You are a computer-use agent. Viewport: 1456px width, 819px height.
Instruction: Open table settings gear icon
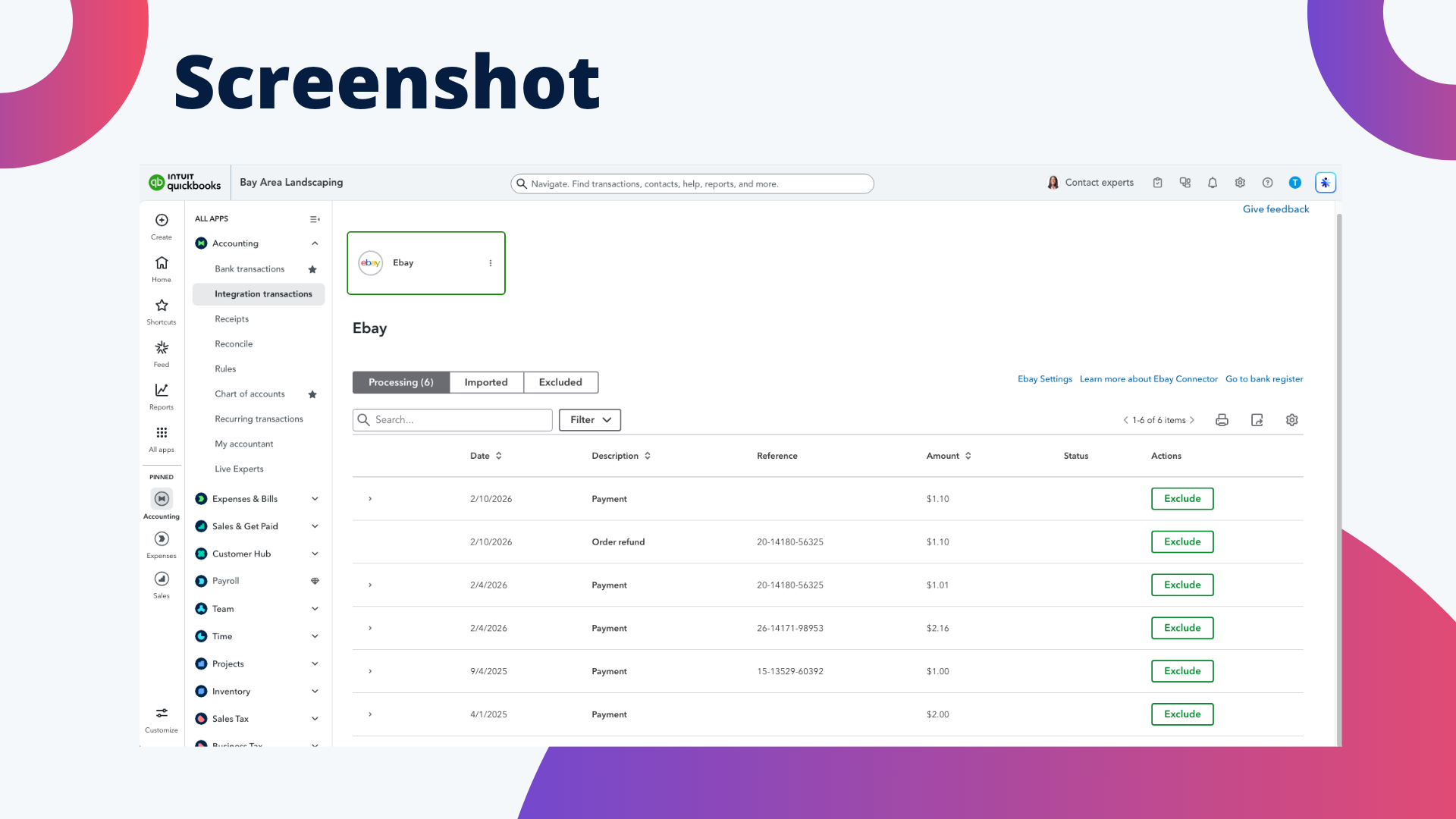[x=1292, y=420]
